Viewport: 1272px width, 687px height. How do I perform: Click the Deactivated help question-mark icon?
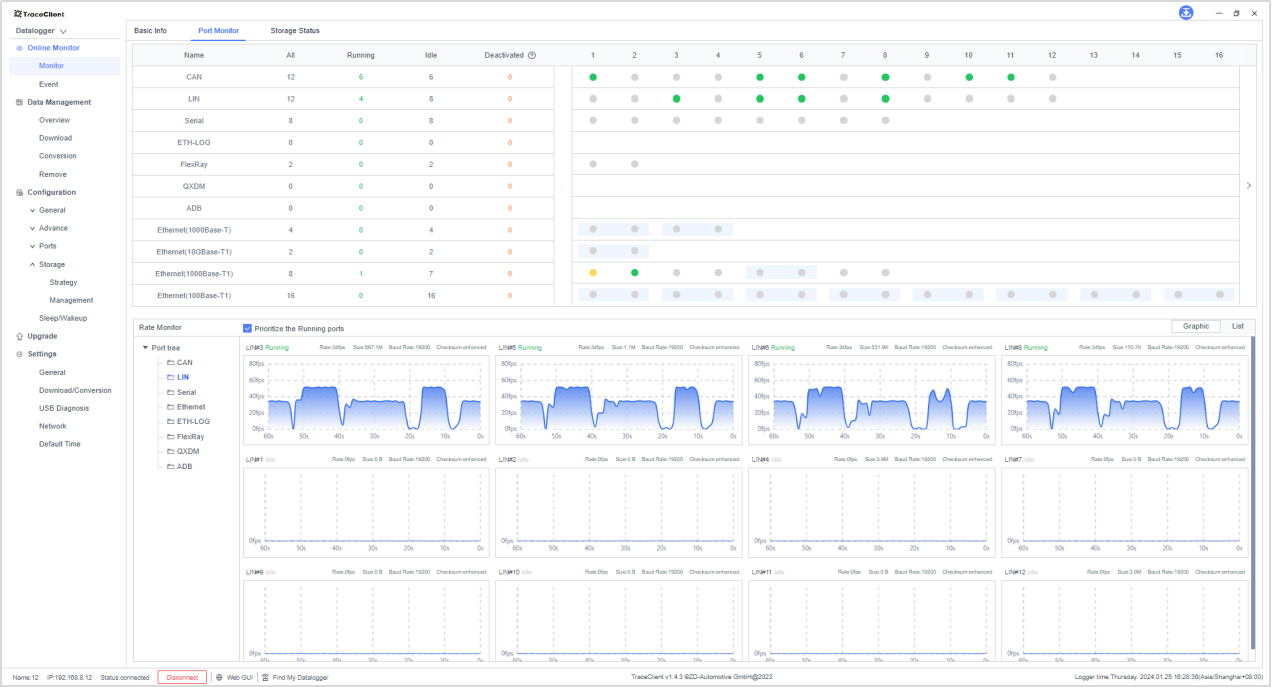[x=532, y=55]
